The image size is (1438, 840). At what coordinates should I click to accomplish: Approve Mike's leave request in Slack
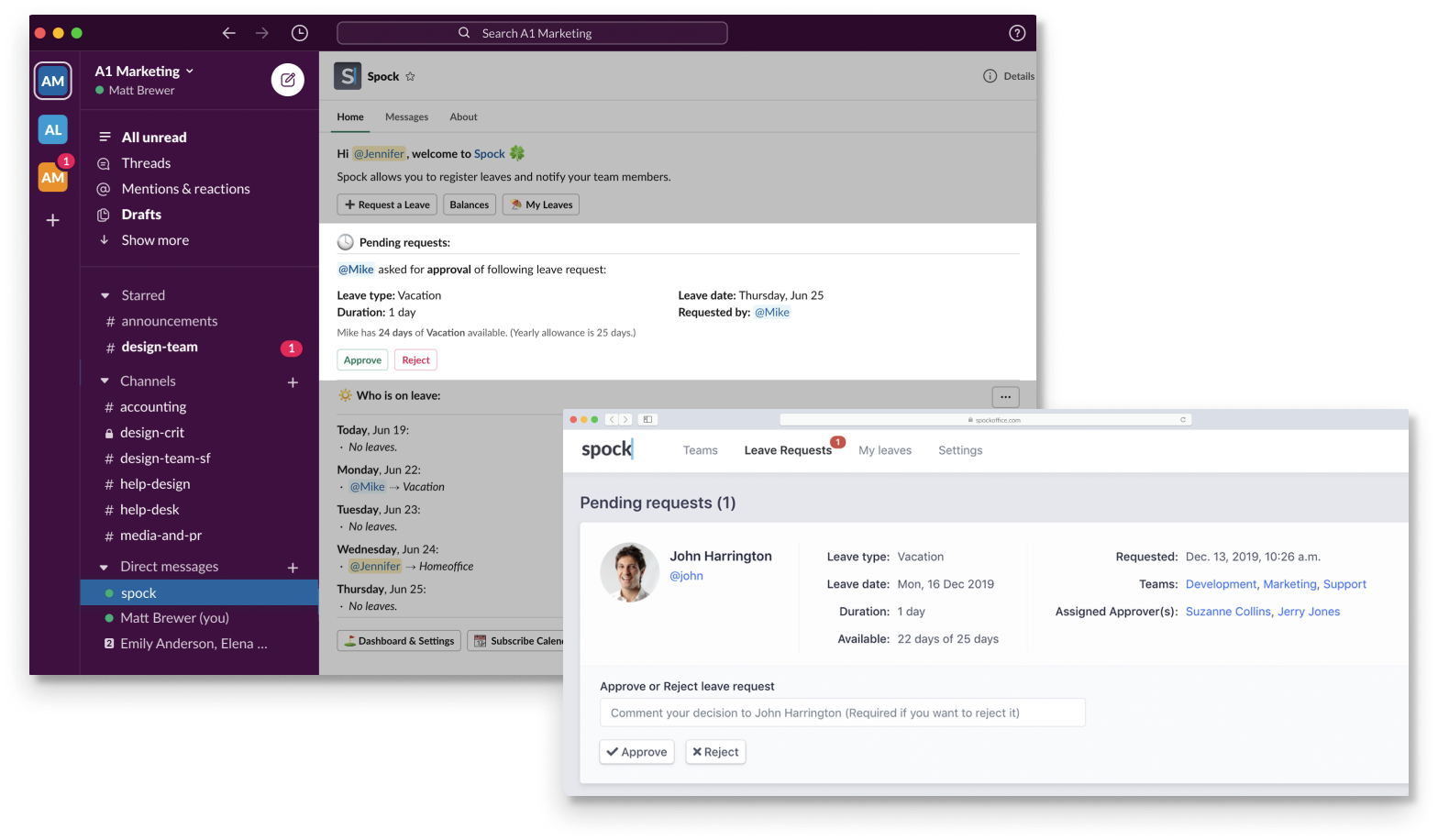[x=362, y=360]
